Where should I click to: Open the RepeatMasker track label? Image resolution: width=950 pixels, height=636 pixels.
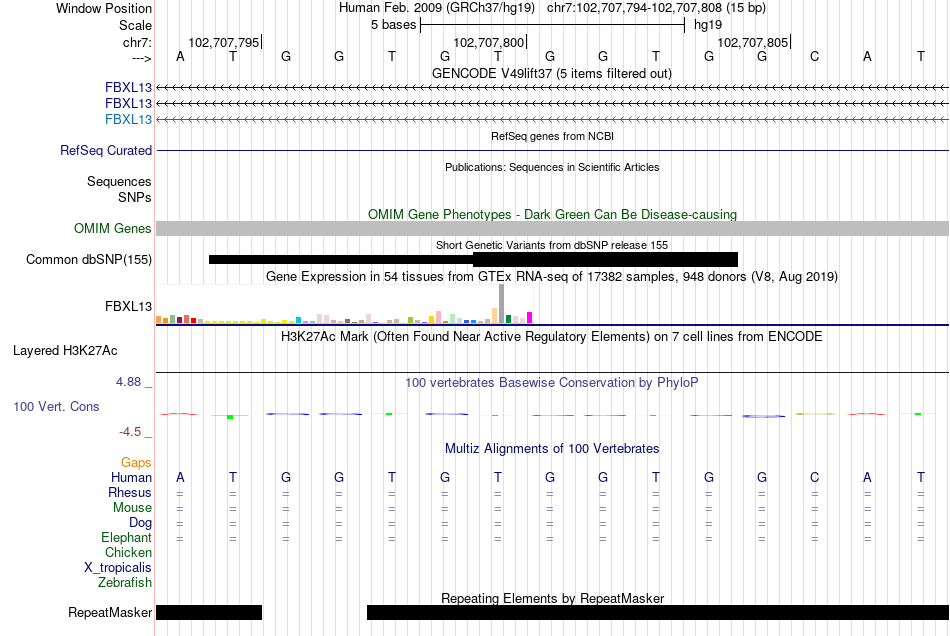pos(110,612)
